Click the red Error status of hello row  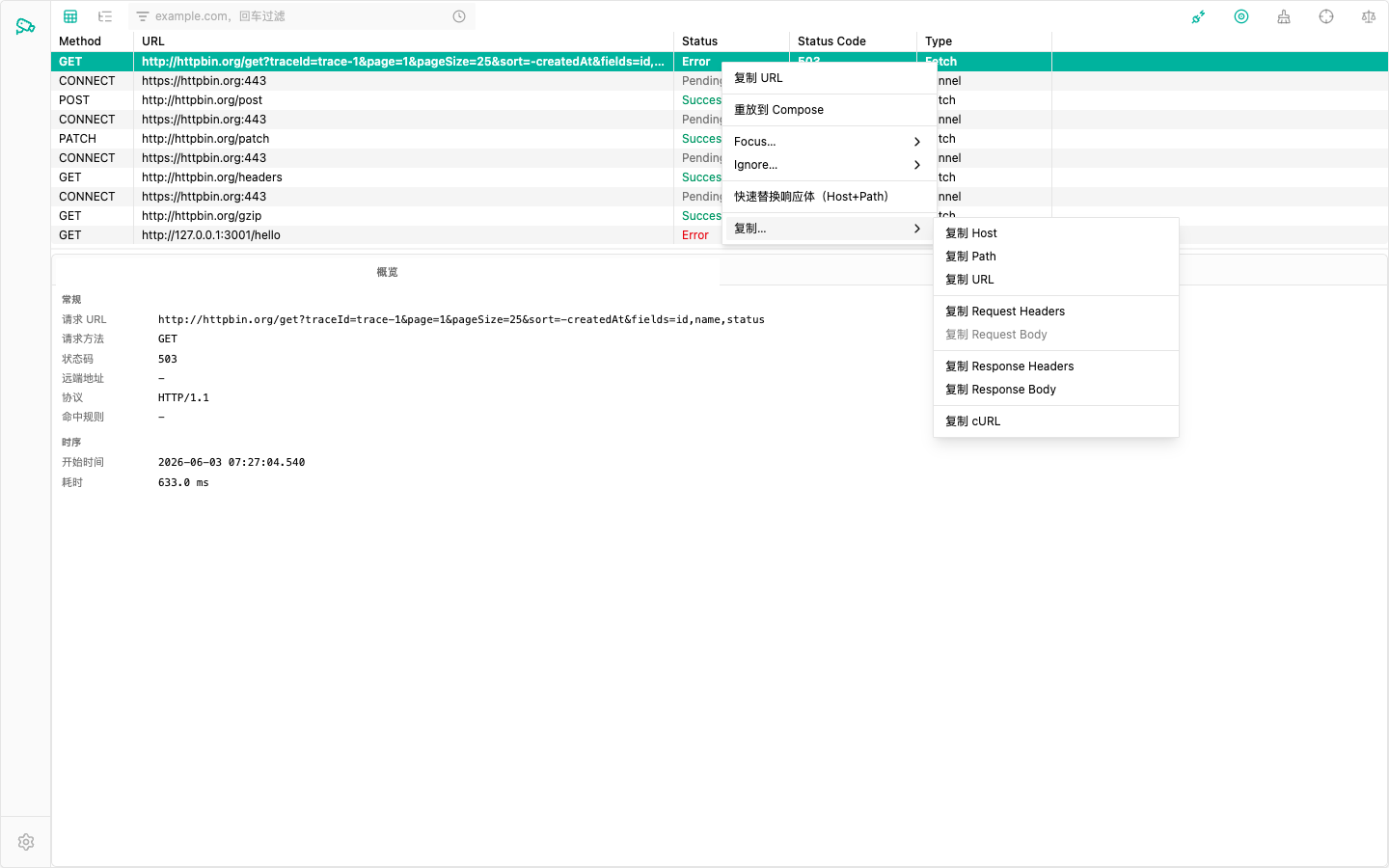click(x=695, y=235)
